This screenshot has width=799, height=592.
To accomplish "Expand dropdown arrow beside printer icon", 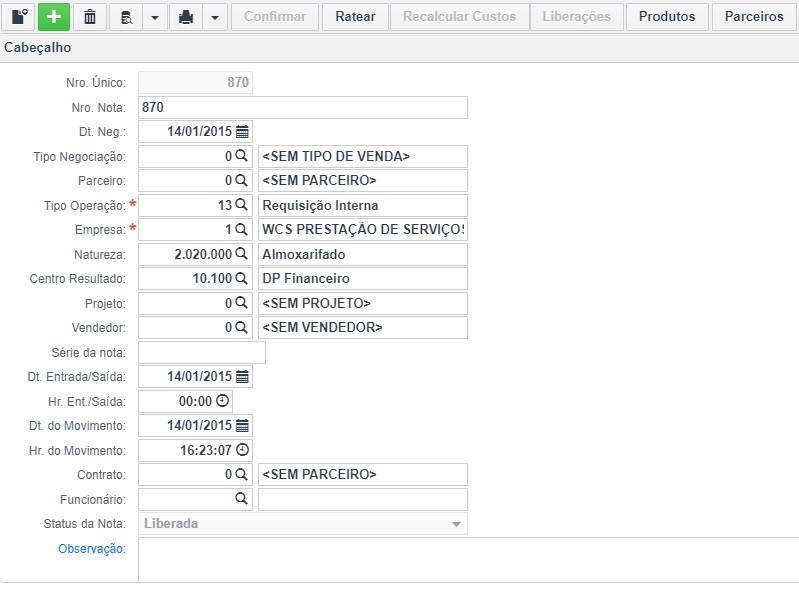I will click(x=215, y=17).
